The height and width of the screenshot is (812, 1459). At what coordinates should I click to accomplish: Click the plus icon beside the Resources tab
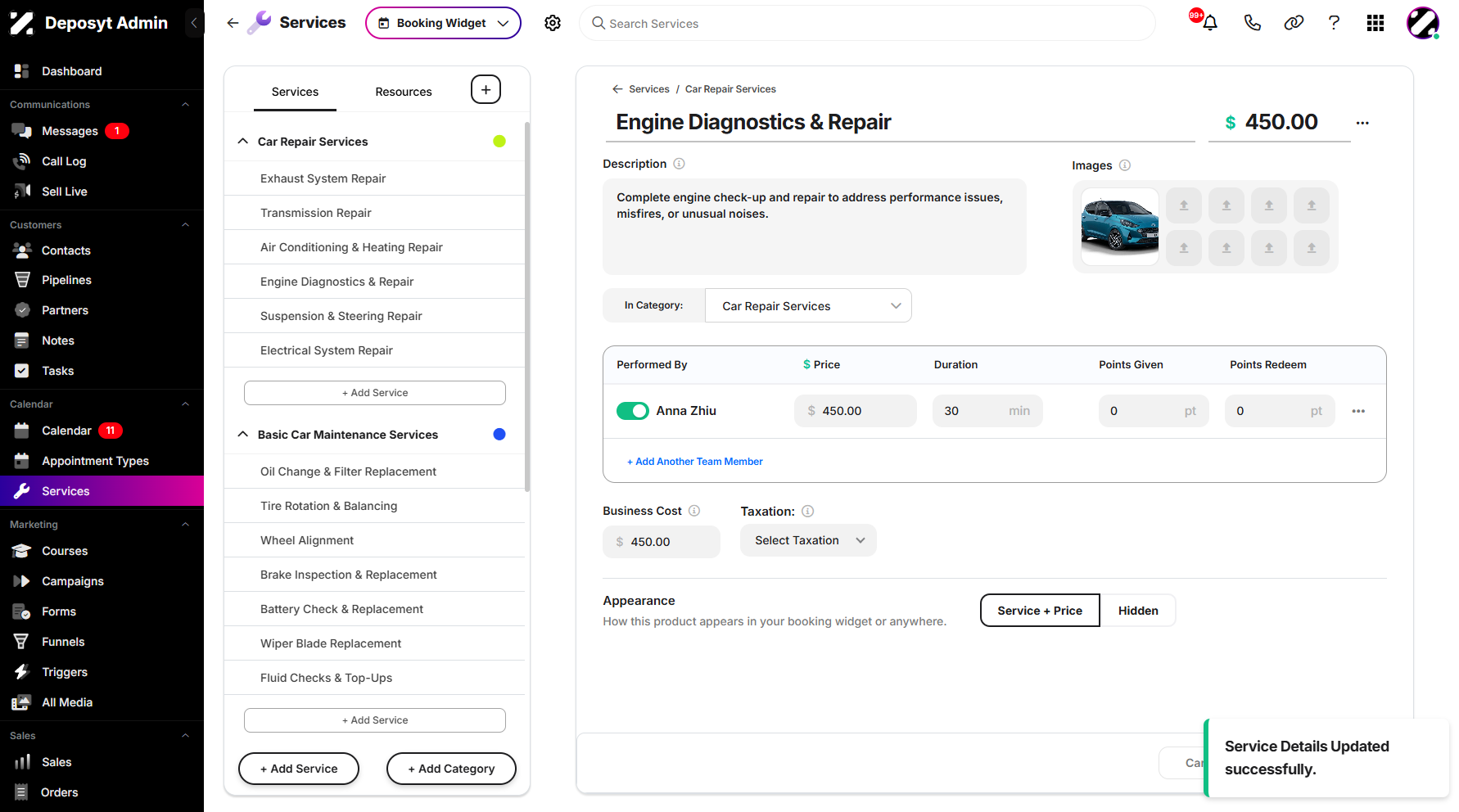tap(486, 89)
